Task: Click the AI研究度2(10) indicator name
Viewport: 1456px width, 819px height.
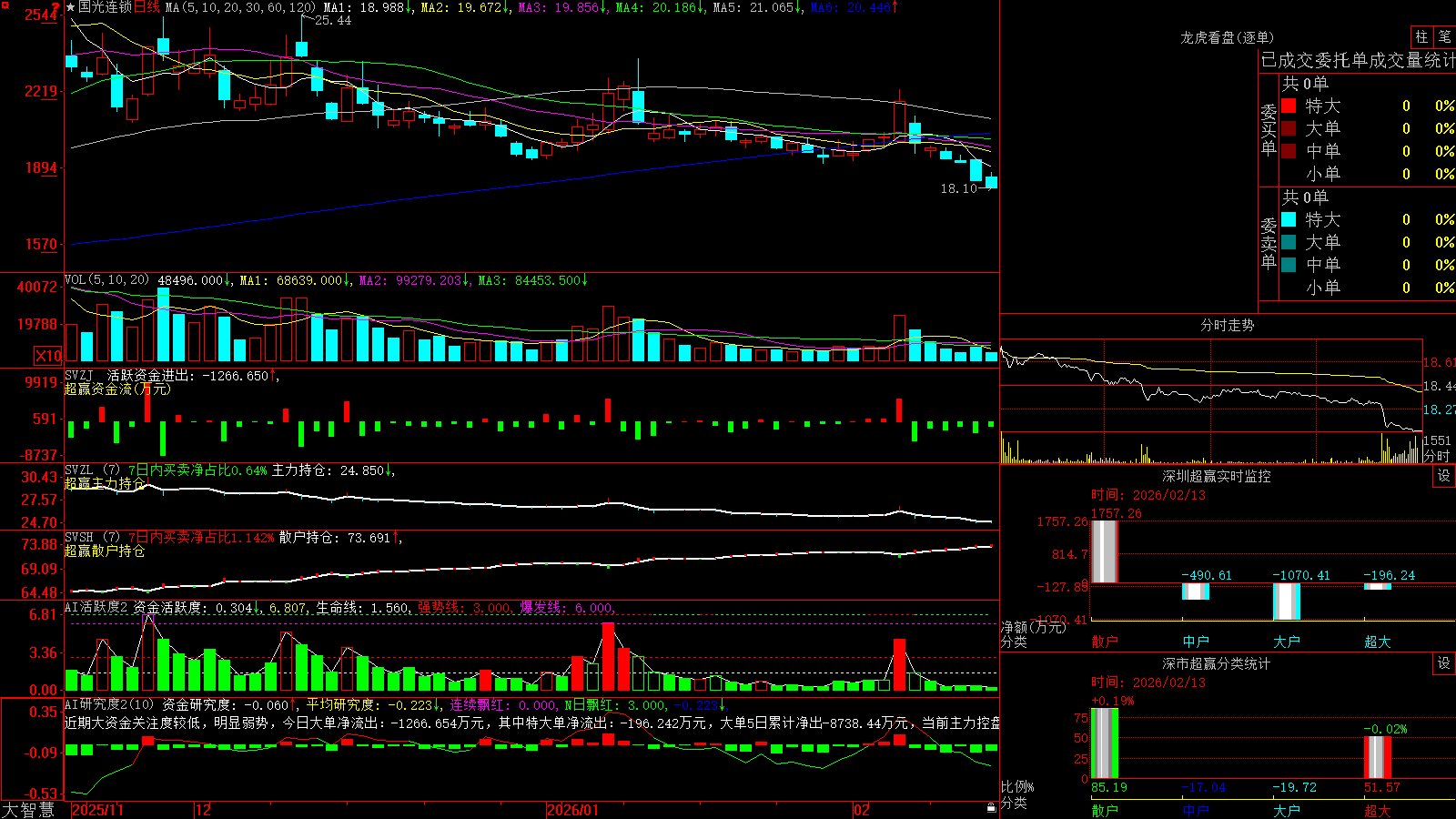Action: (x=109, y=704)
